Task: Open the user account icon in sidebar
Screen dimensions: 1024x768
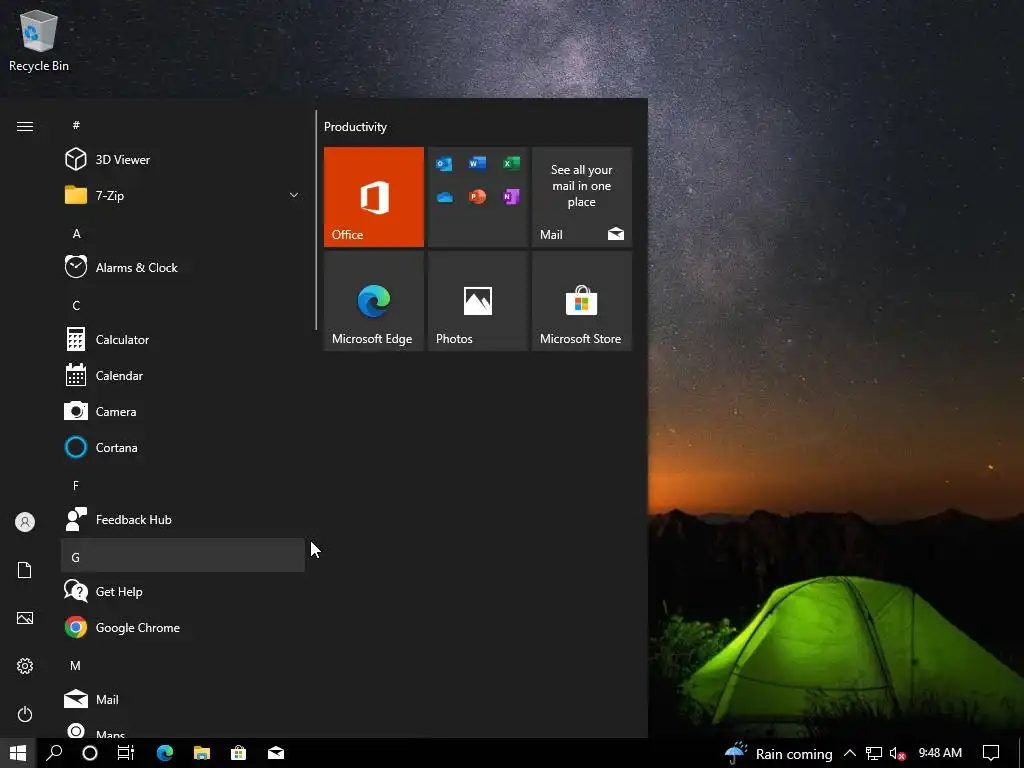Action: point(25,522)
